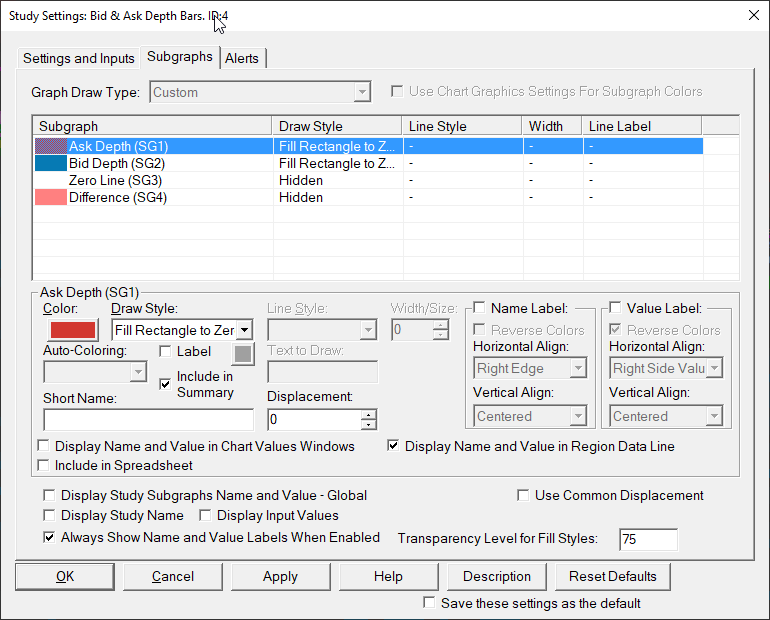Open Value Label Vertical Align dropdown
Screen dimensions: 770x620
[x=715, y=416]
